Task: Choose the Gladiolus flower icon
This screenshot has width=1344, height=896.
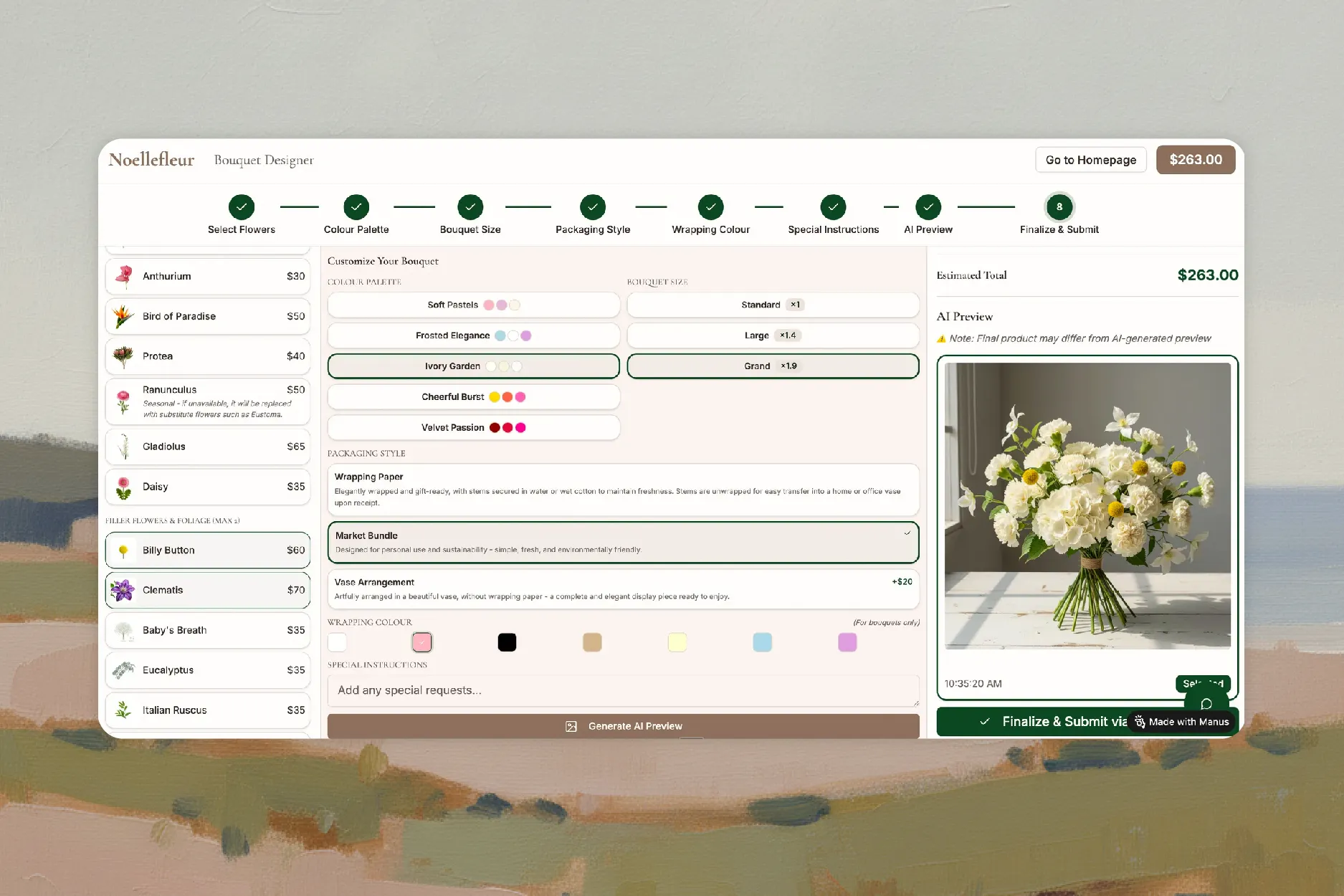Action: (124, 447)
